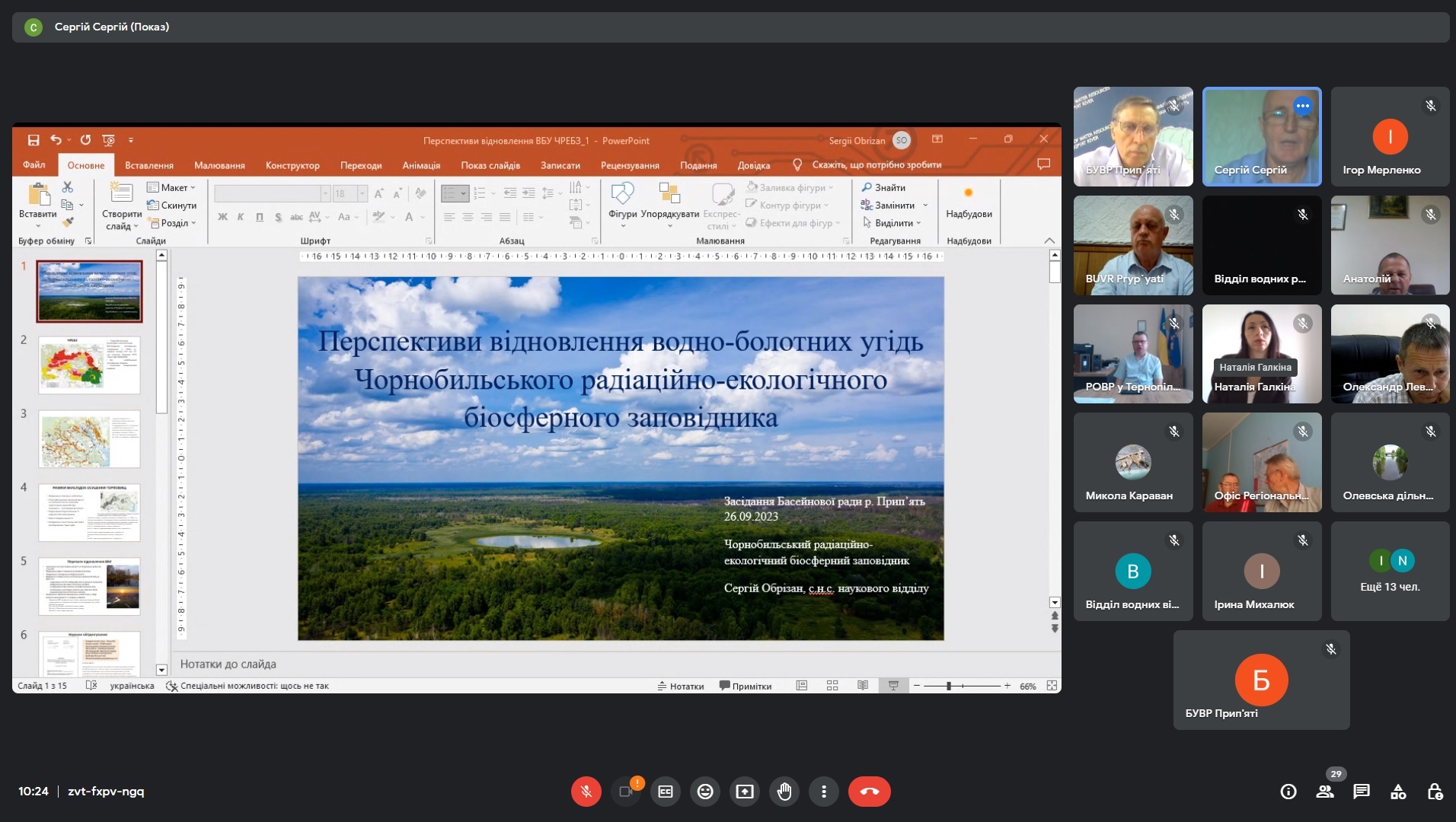Open Фігури shapes gallery
The width and height of the screenshot is (1456, 822).
tap(622, 204)
